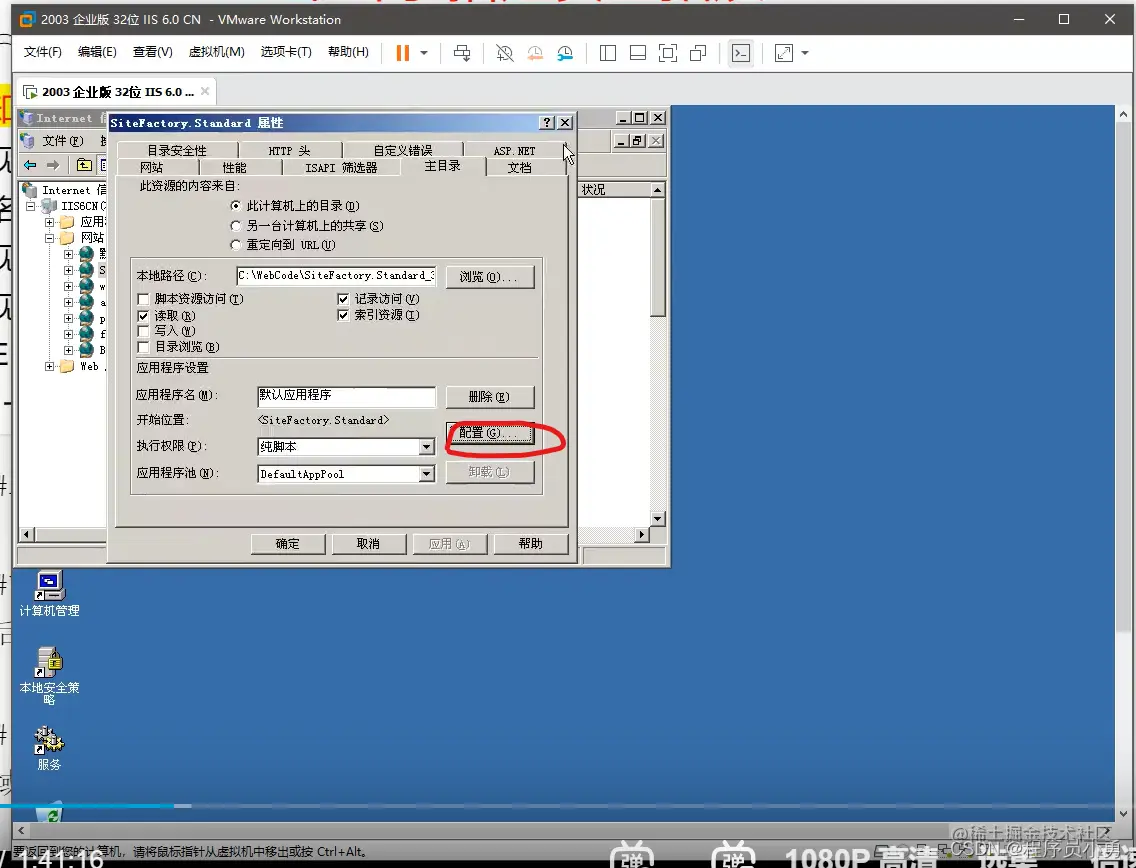Switch to the 文档 tab
1136x868 pixels.
[519, 167]
